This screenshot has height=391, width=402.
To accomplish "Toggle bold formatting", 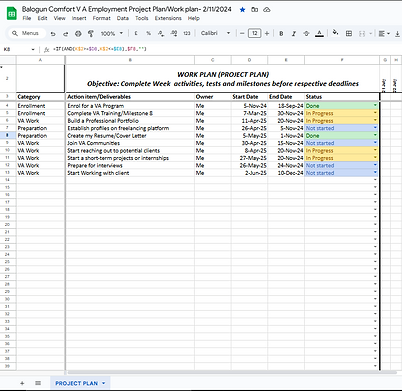I will point(281,33).
